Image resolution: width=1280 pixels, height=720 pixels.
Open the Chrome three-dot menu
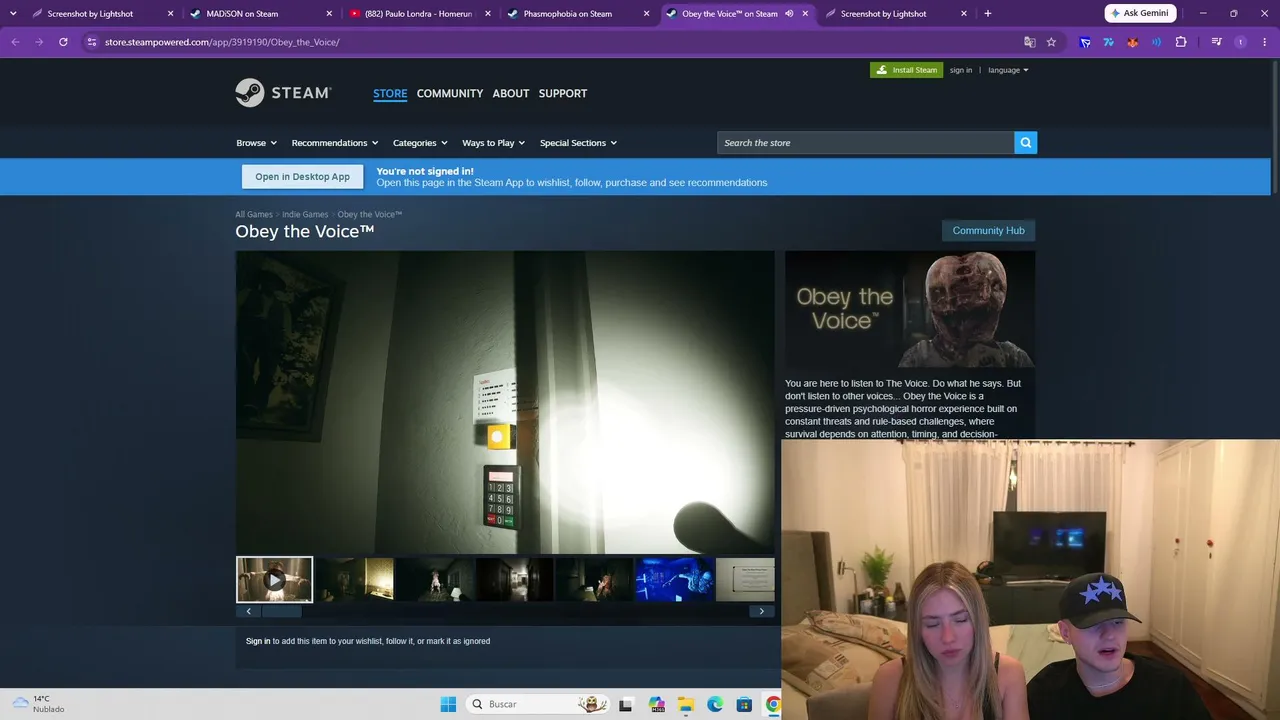1264,42
